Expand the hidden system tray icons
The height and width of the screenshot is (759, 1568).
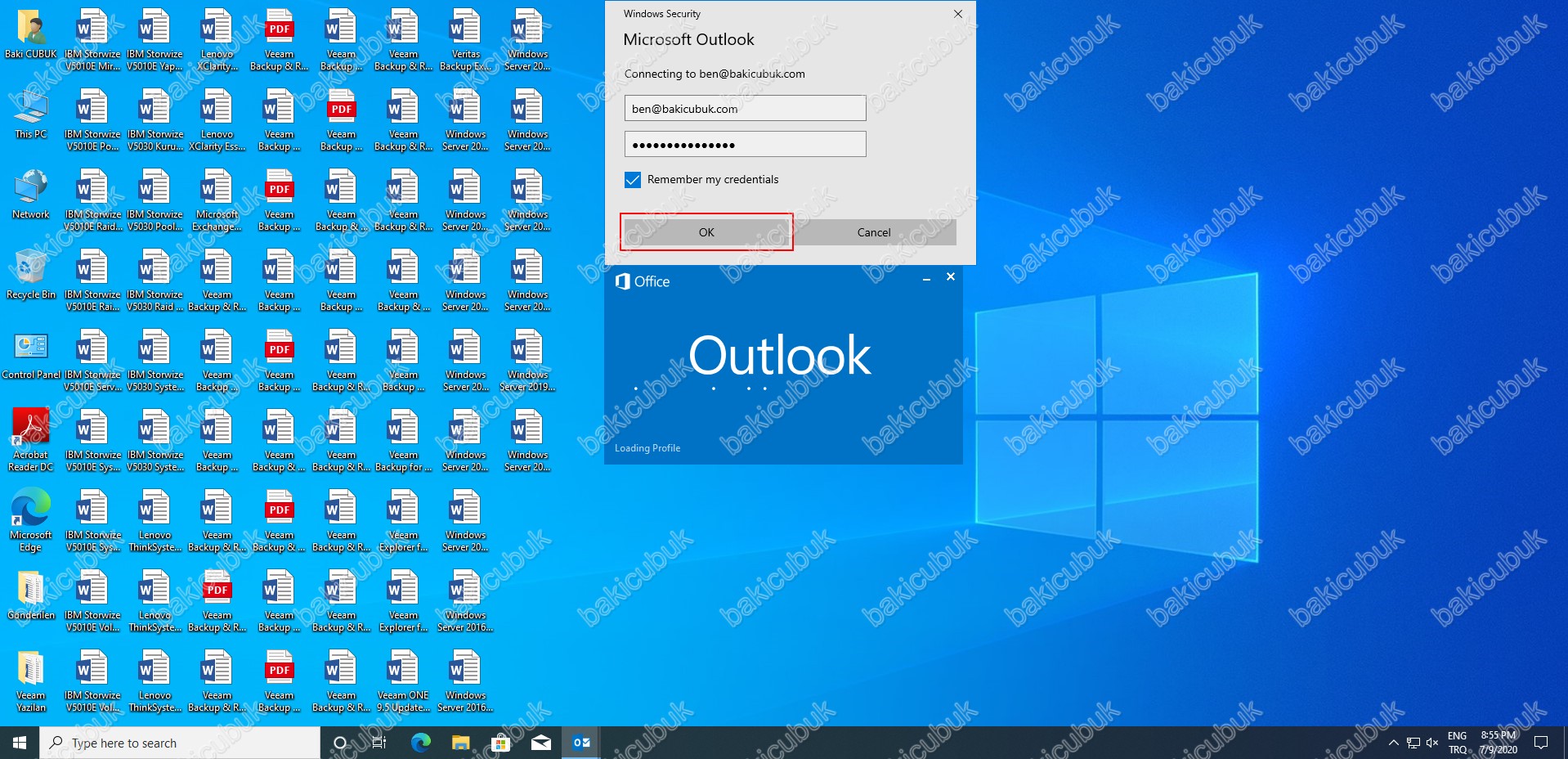[1393, 743]
